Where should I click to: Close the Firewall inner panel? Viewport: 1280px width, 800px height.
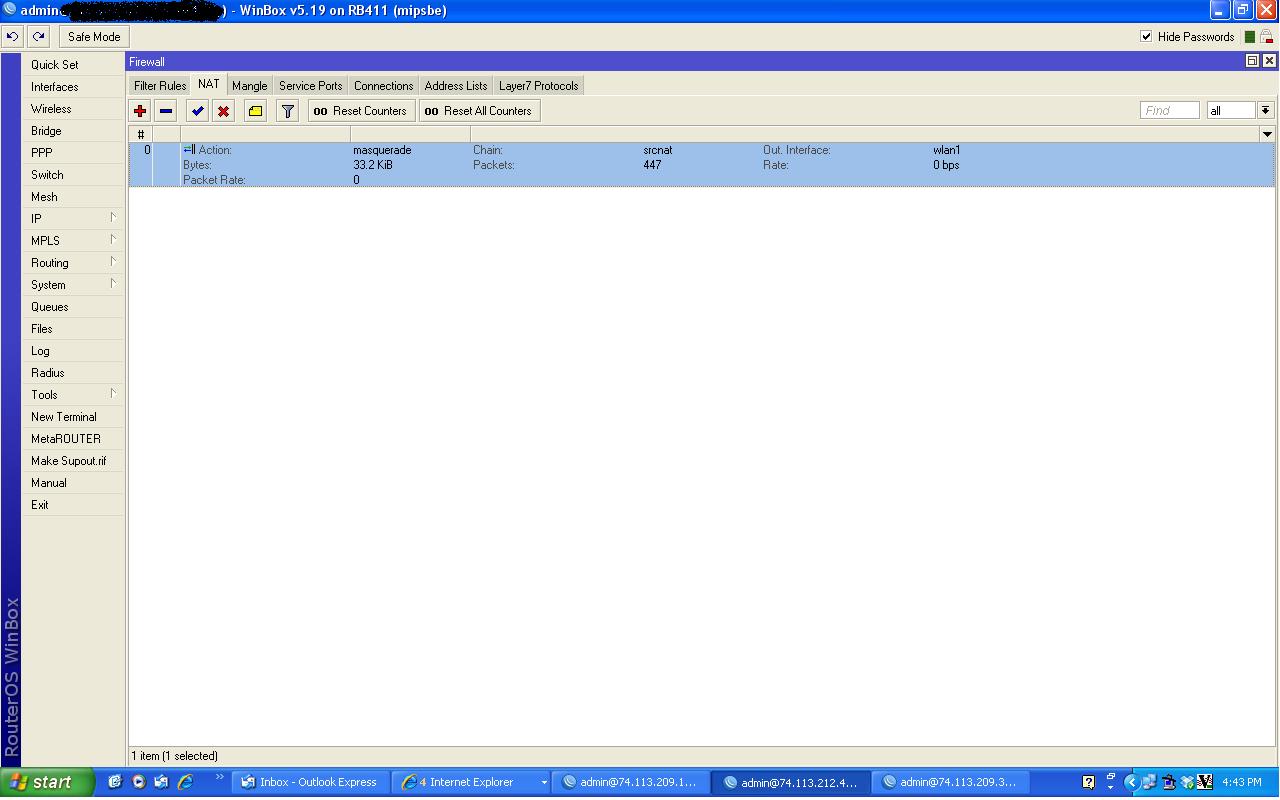point(1268,61)
